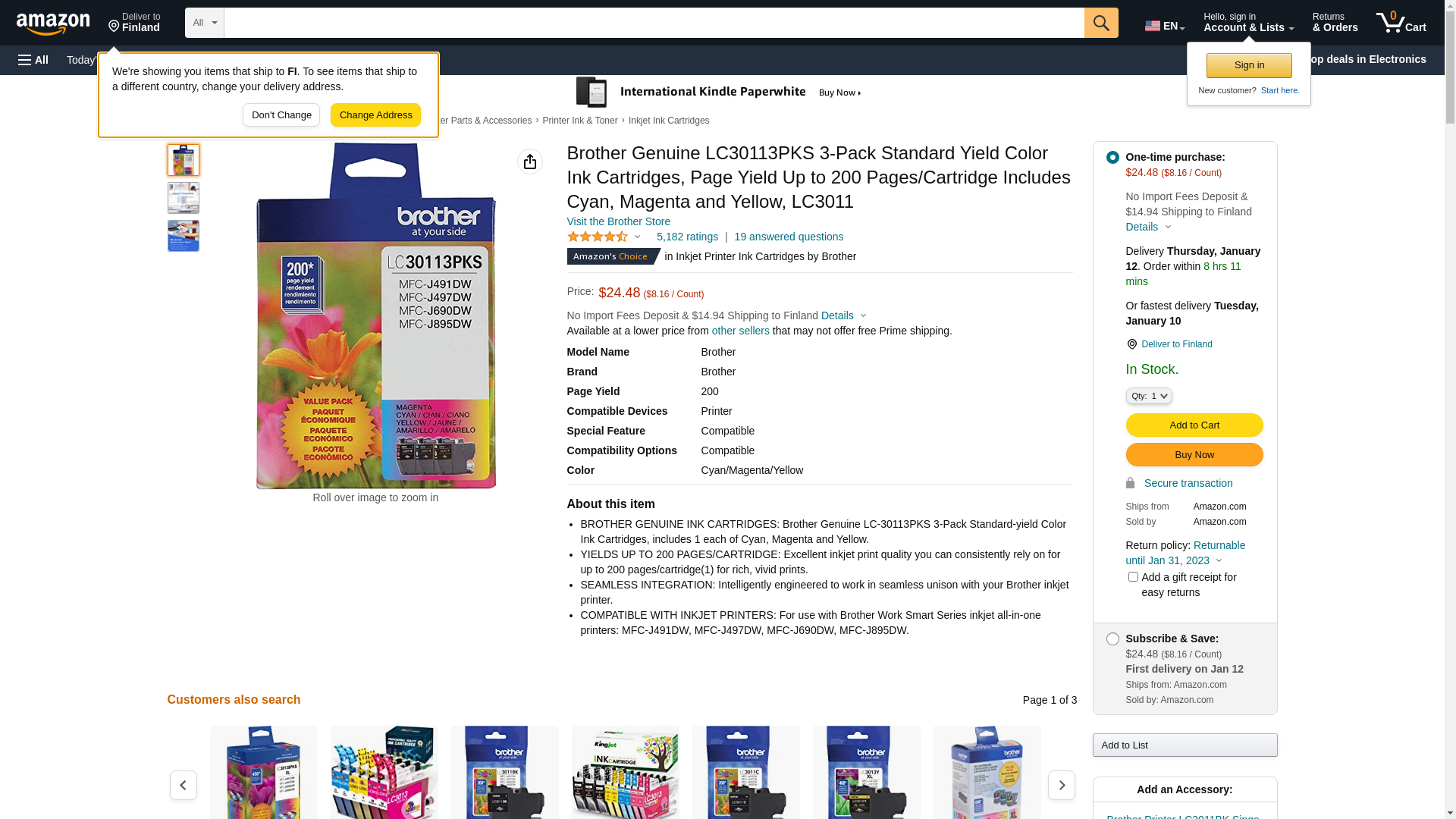Image resolution: width=1456 pixels, height=819 pixels.
Task: Check the gift receipt checkbox
Action: (x=1133, y=577)
